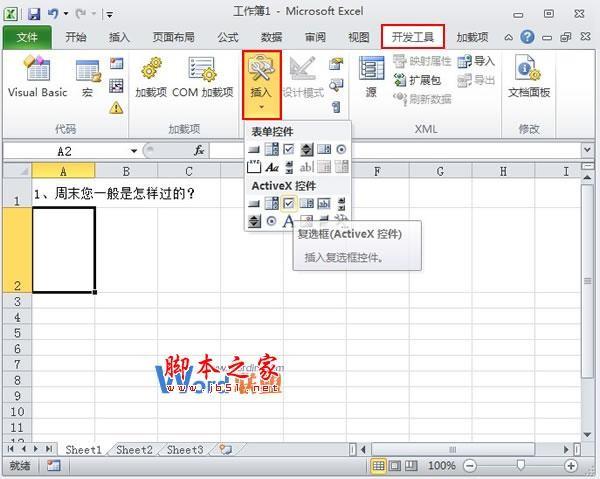The width and height of the screenshot is (600, 479).
Task: Insert ActiveX Combo Box
Action: tap(271, 204)
